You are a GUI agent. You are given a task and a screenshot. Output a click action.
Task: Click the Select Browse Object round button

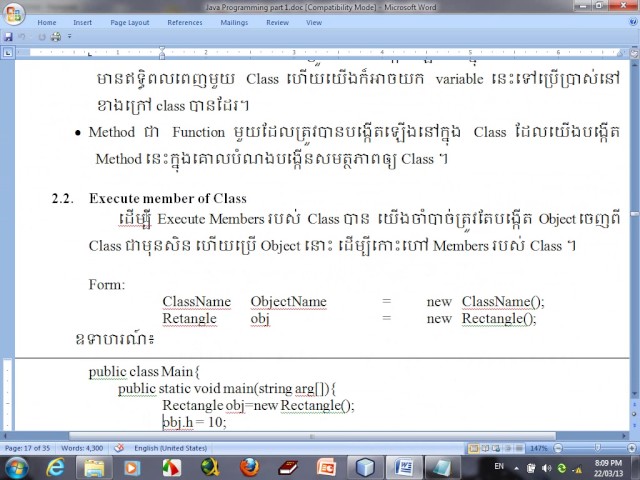pyautogui.click(x=635, y=414)
